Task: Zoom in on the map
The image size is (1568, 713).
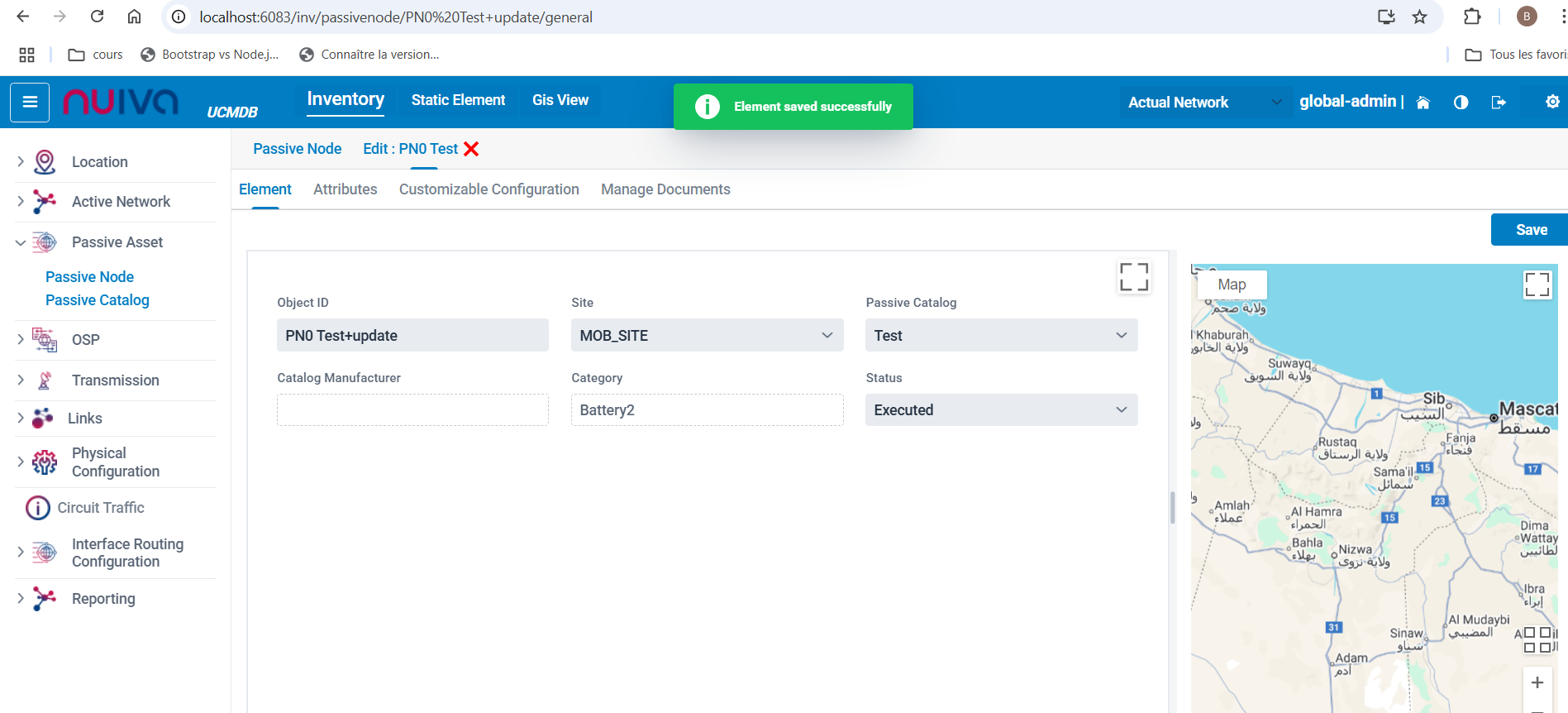Action: point(1537,682)
